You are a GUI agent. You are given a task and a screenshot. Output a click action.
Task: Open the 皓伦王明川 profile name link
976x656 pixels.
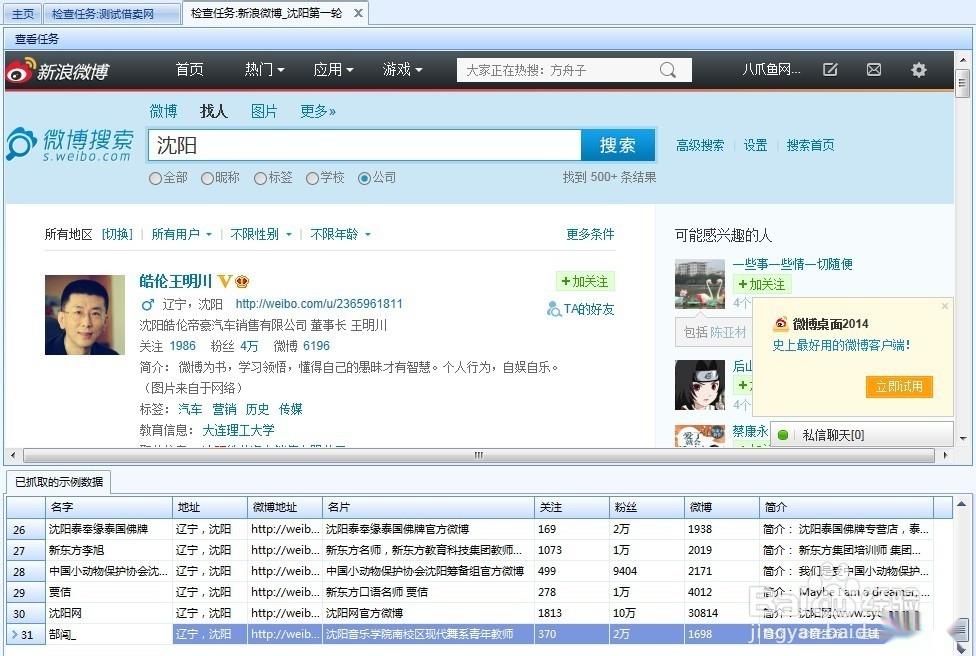point(176,281)
